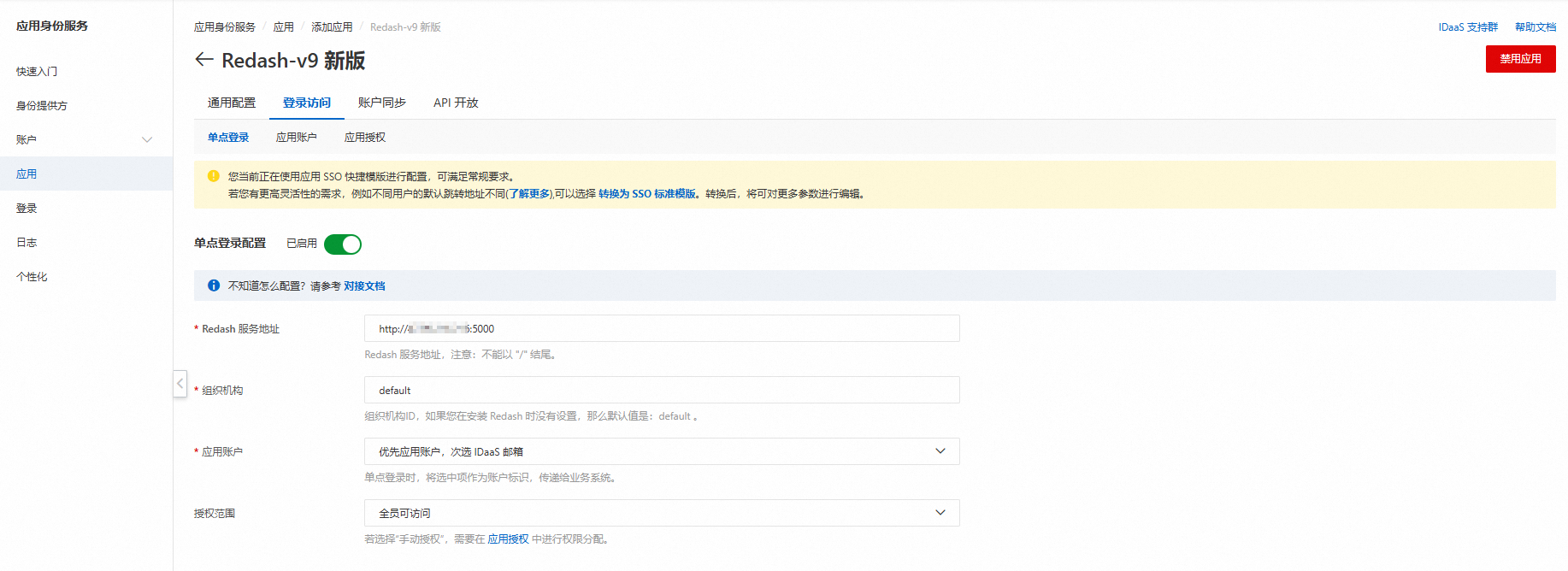Viewport: 1568px width, 571px height.
Task: Switch to the 通用配置 tab
Action: coord(232,103)
